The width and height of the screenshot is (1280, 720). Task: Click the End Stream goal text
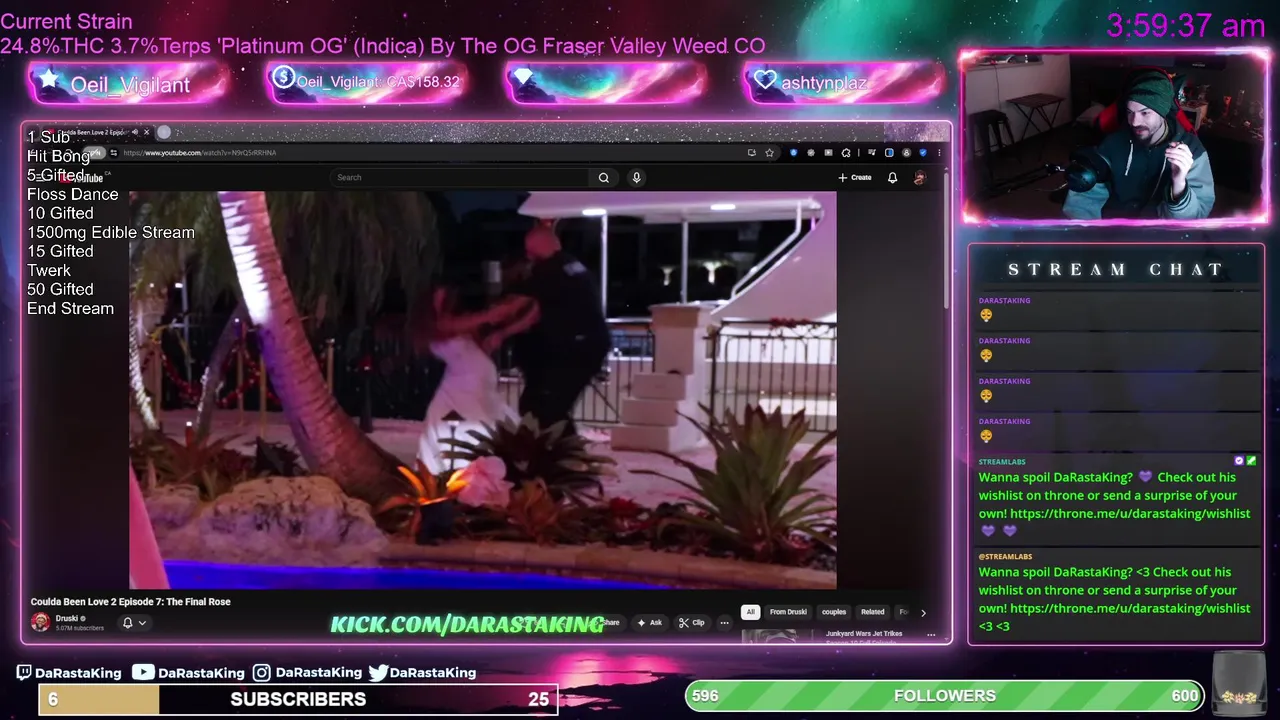70,308
